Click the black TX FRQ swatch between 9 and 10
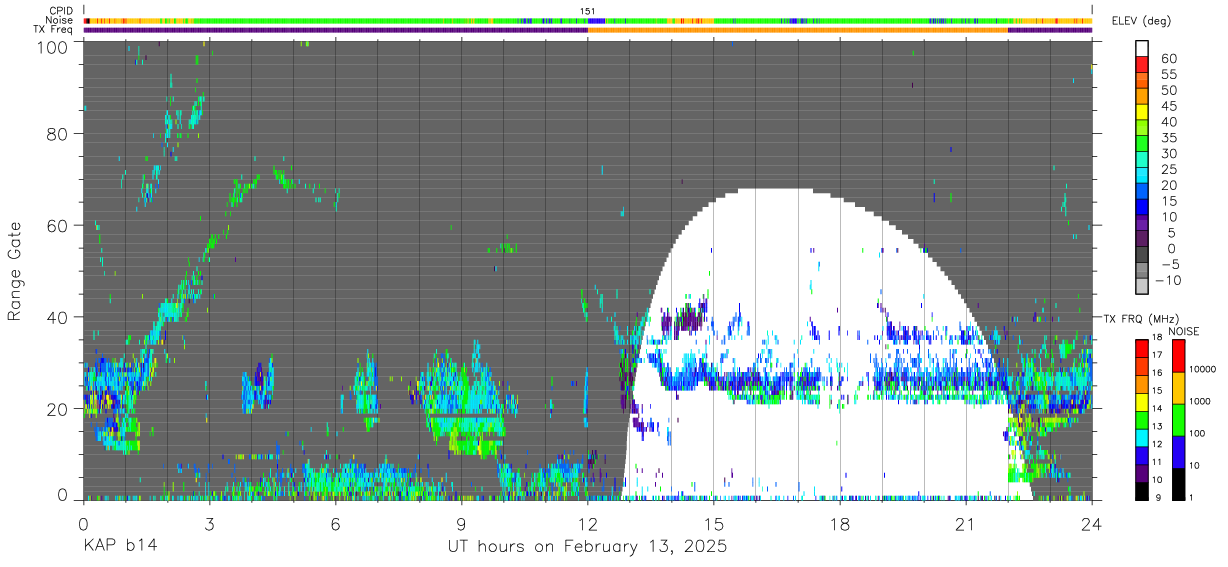The image size is (1228, 567). tap(1142, 490)
